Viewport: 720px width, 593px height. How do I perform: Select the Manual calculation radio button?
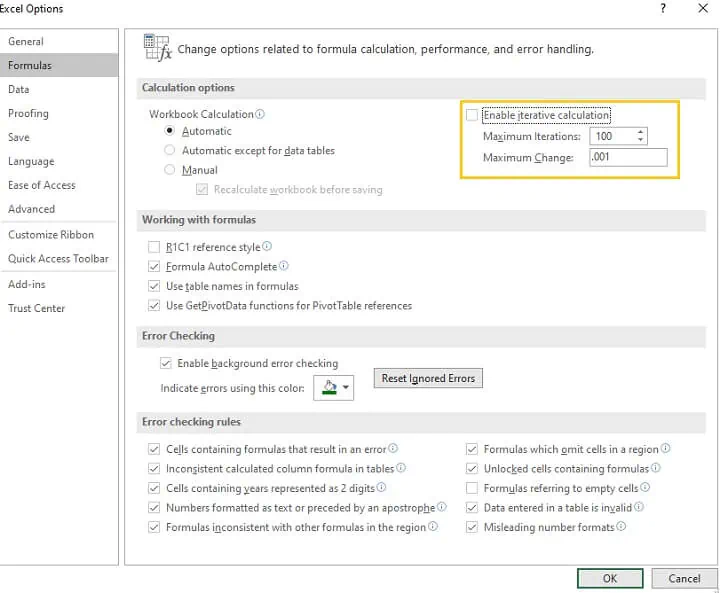pos(170,170)
